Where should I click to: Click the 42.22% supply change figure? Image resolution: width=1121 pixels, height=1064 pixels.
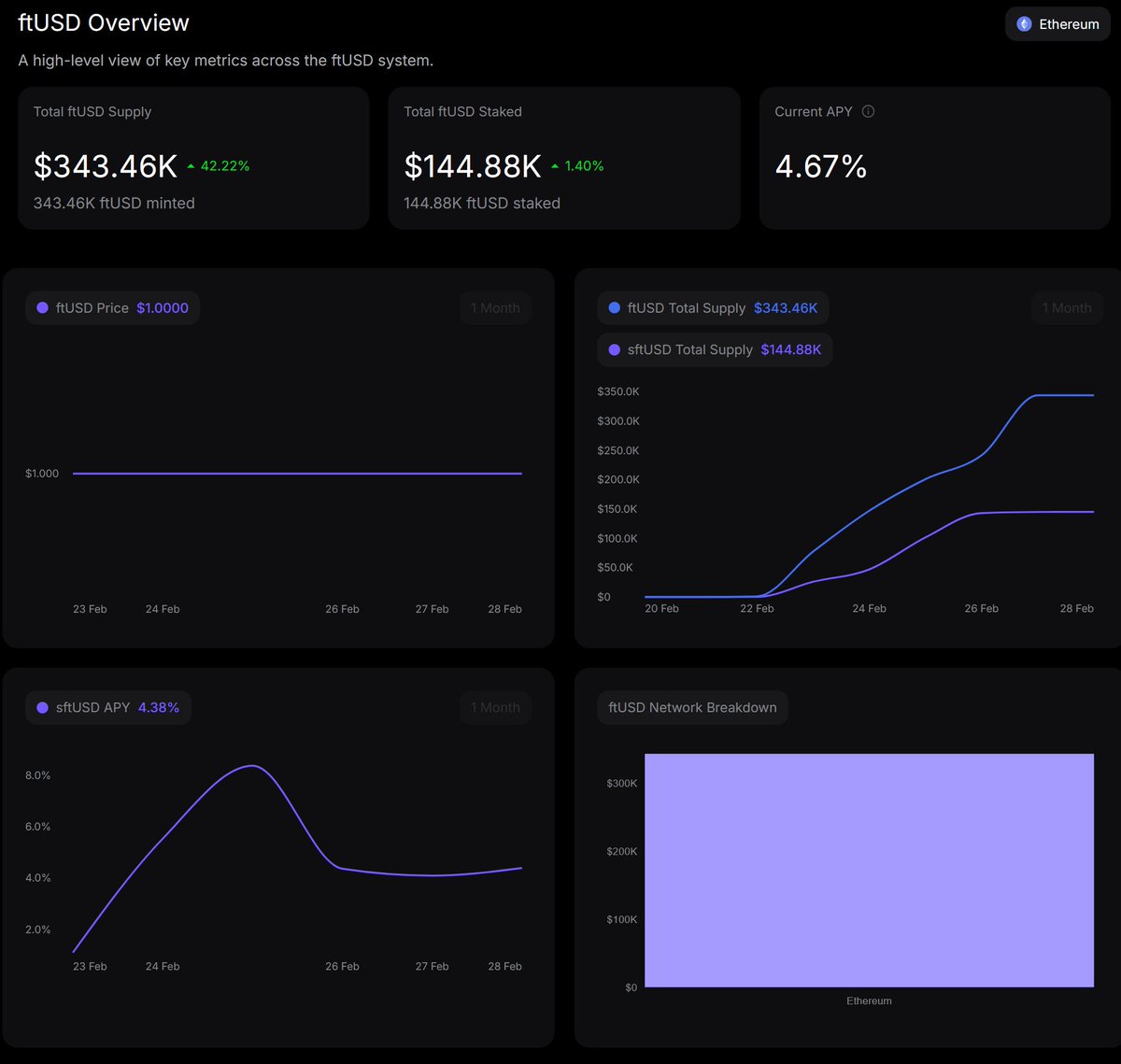pos(225,166)
